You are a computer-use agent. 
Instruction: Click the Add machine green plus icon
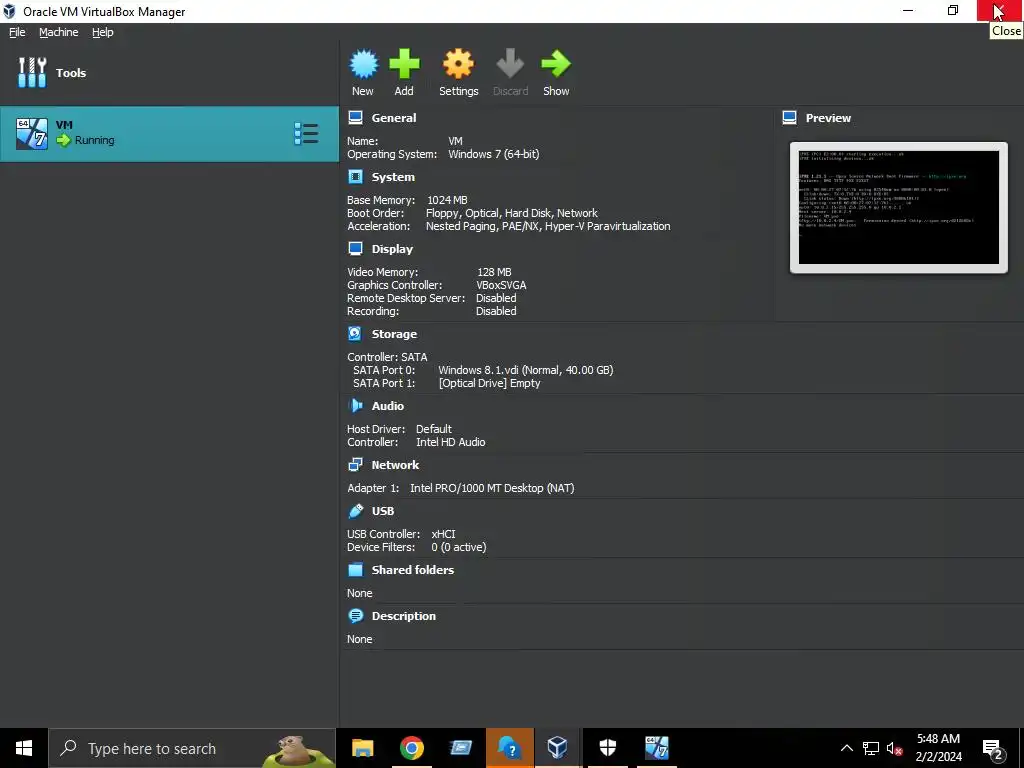404,64
